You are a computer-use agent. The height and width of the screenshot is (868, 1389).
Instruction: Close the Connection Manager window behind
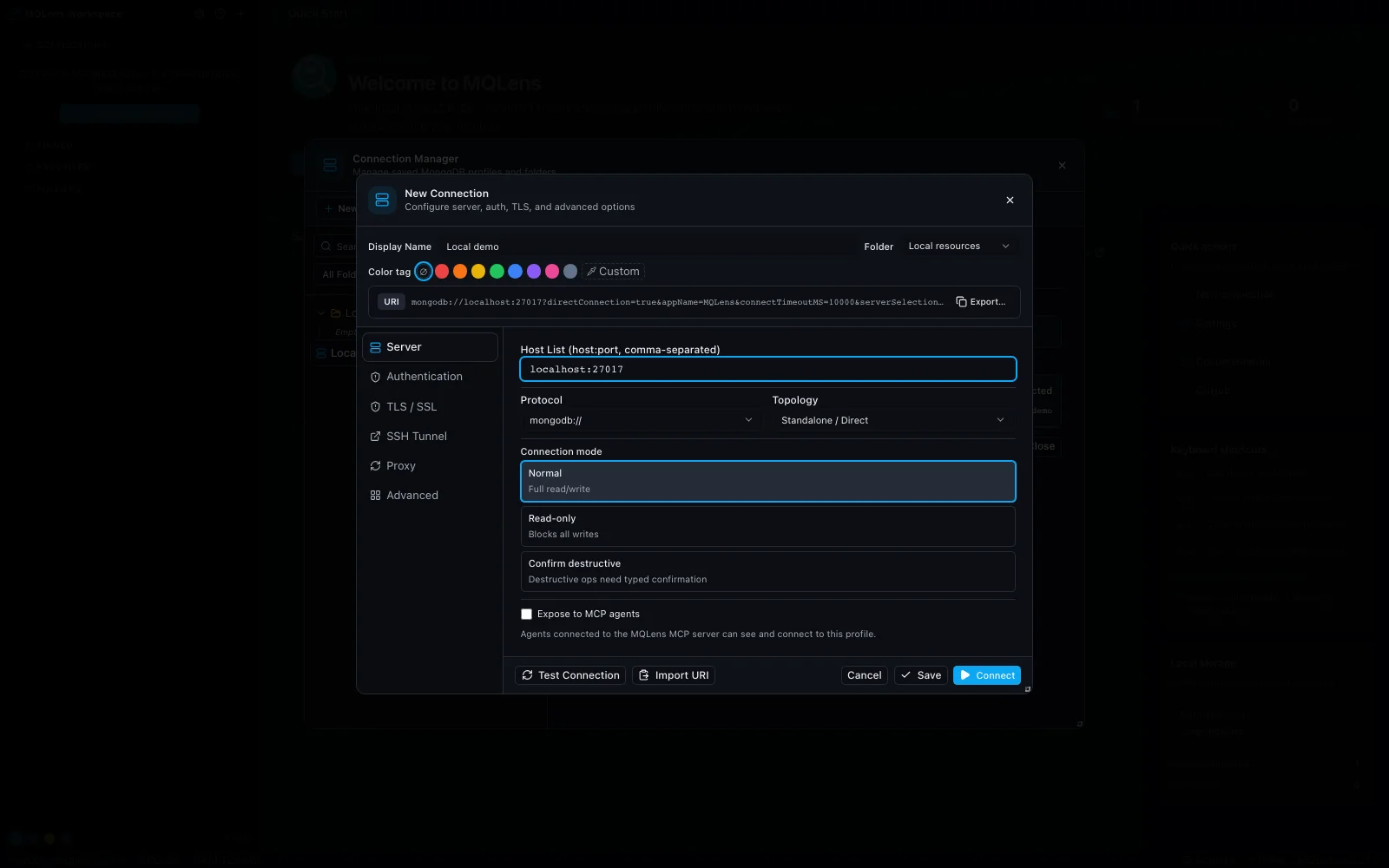click(x=1062, y=165)
